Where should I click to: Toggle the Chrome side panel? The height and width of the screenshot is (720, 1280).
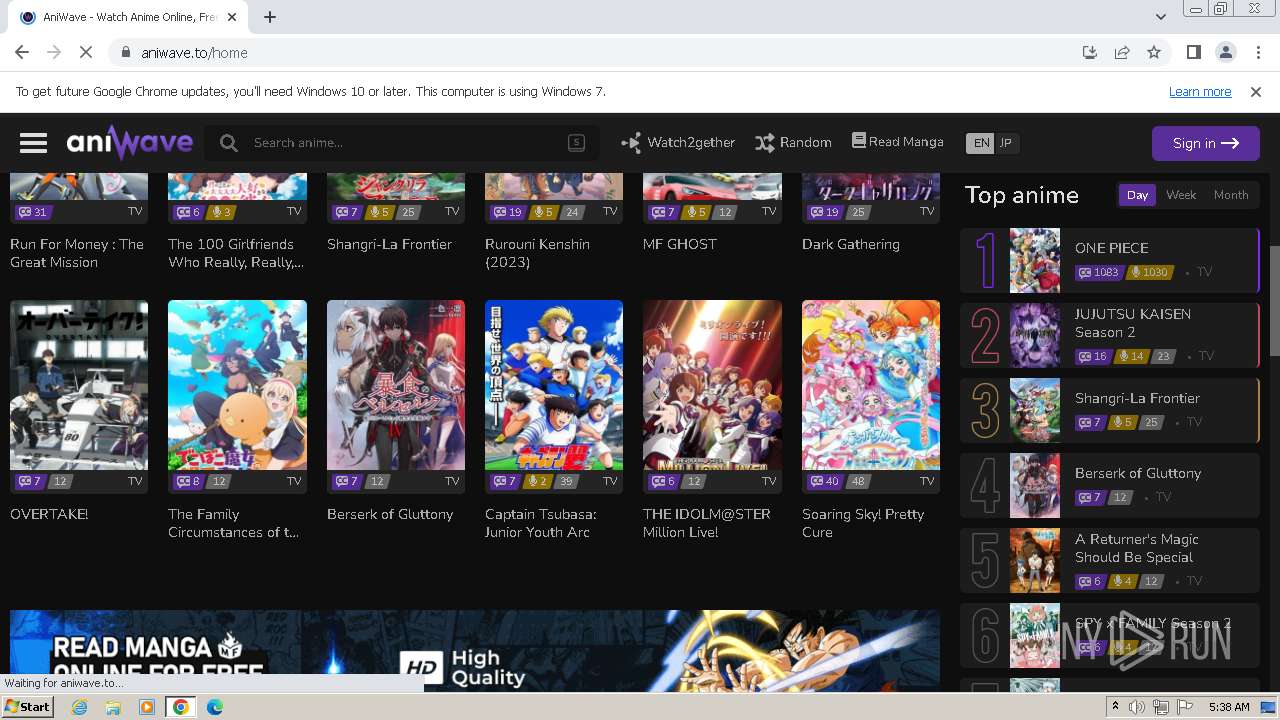[x=1193, y=52]
